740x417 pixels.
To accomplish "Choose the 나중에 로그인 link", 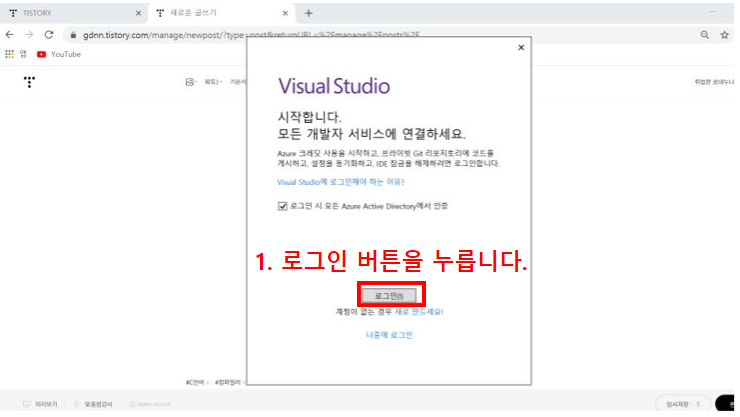I will [389, 335].
